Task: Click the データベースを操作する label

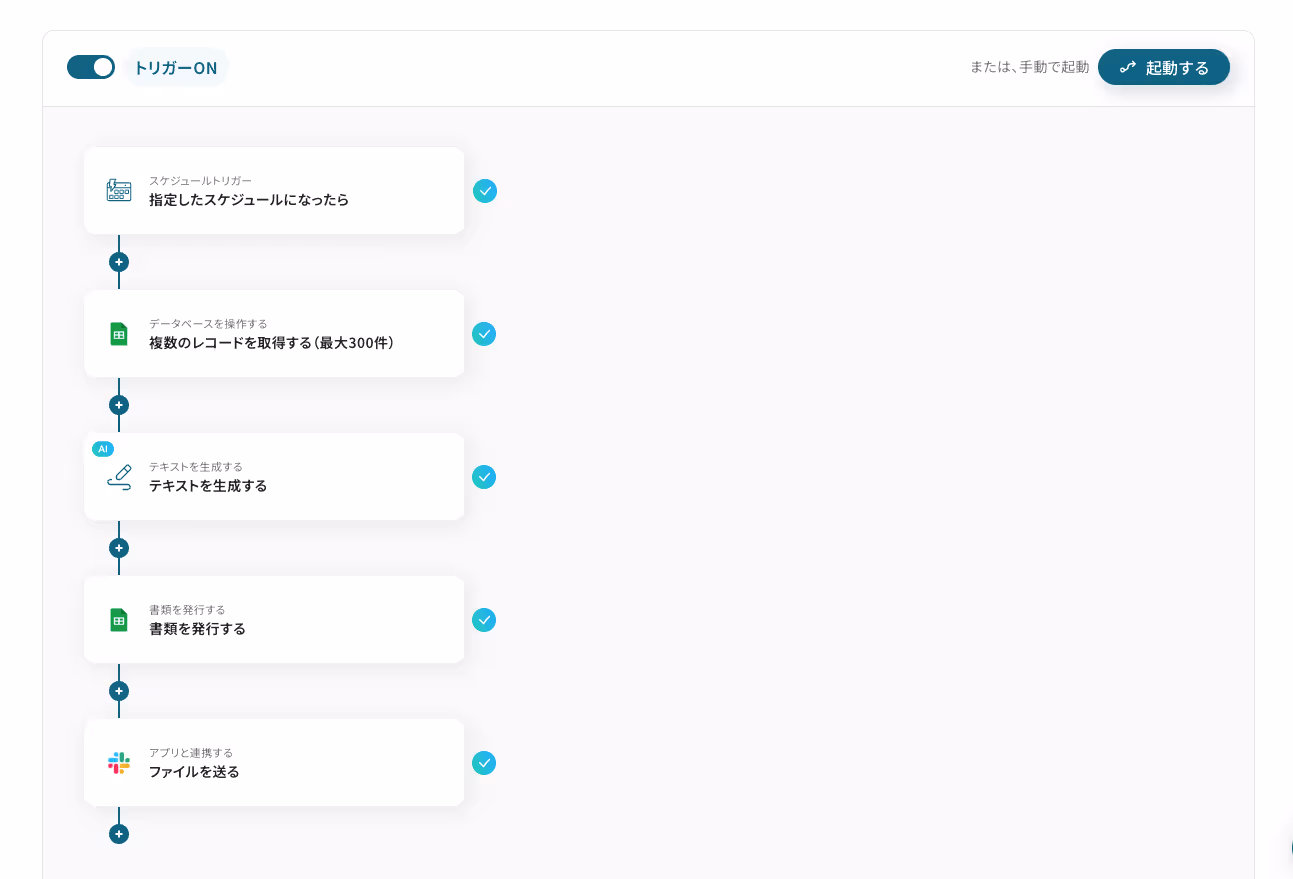Action: tap(208, 324)
